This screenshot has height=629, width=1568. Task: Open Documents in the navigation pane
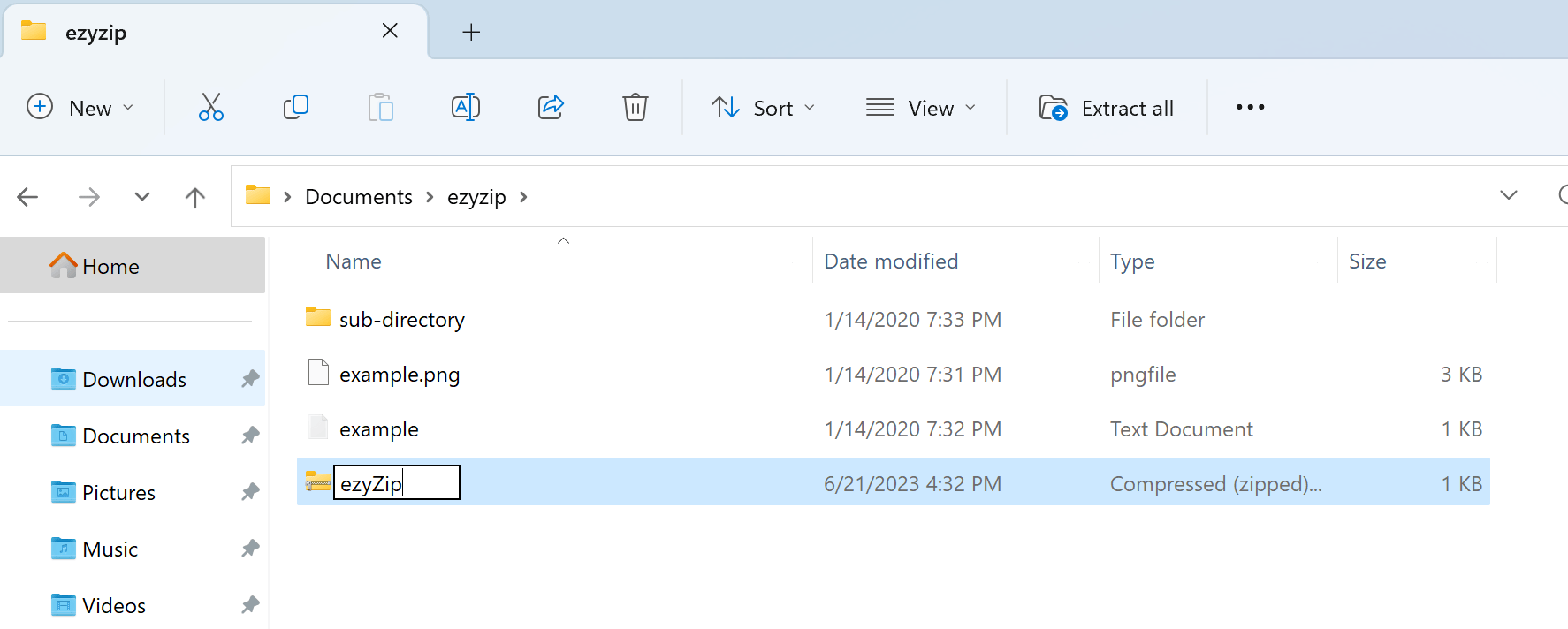(133, 435)
